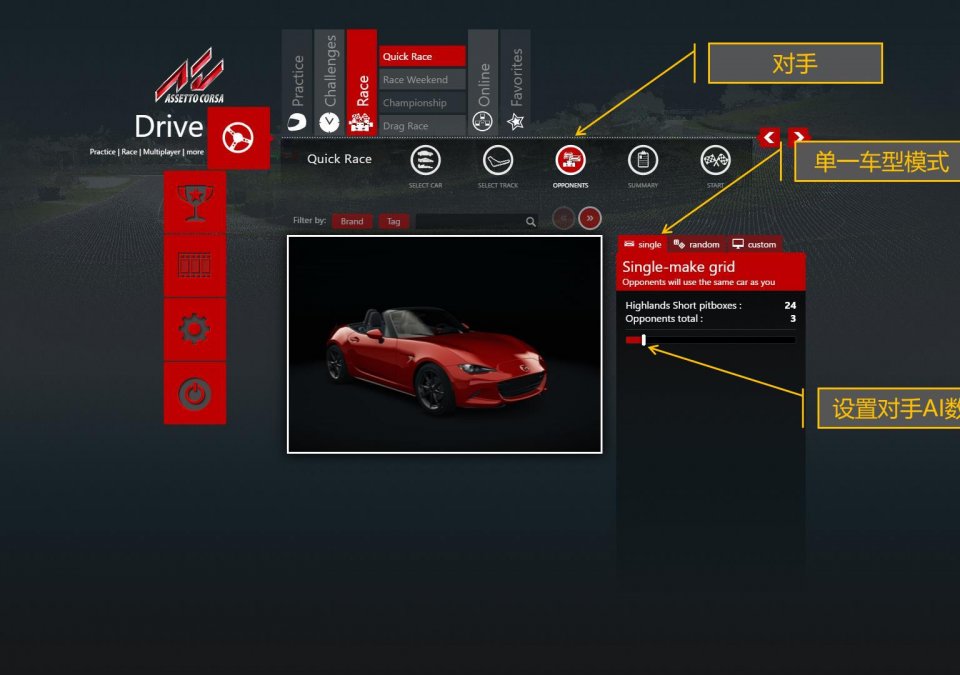The image size is (960, 675).
Task: Click the Select Track step icon
Action: pos(498,160)
